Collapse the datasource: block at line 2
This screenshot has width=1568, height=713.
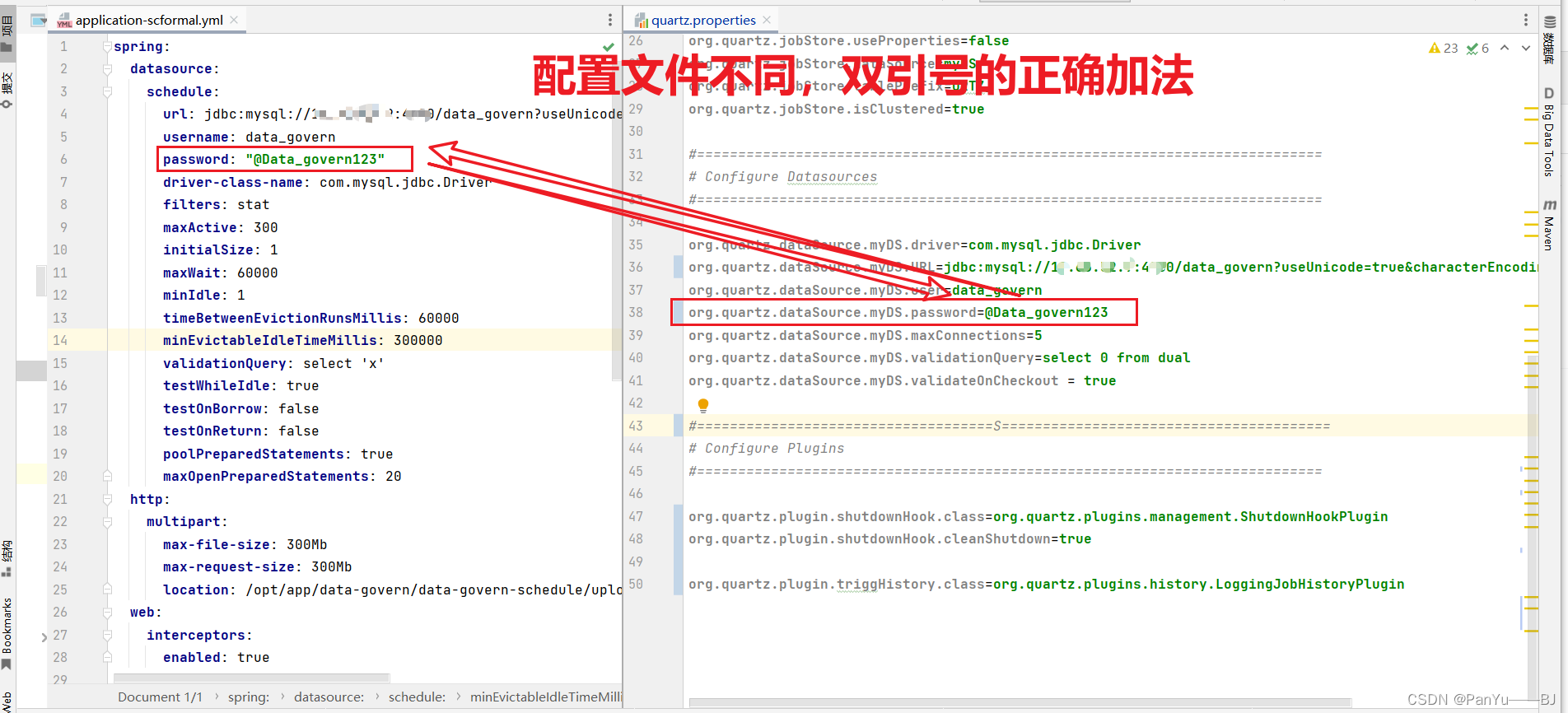[107, 69]
